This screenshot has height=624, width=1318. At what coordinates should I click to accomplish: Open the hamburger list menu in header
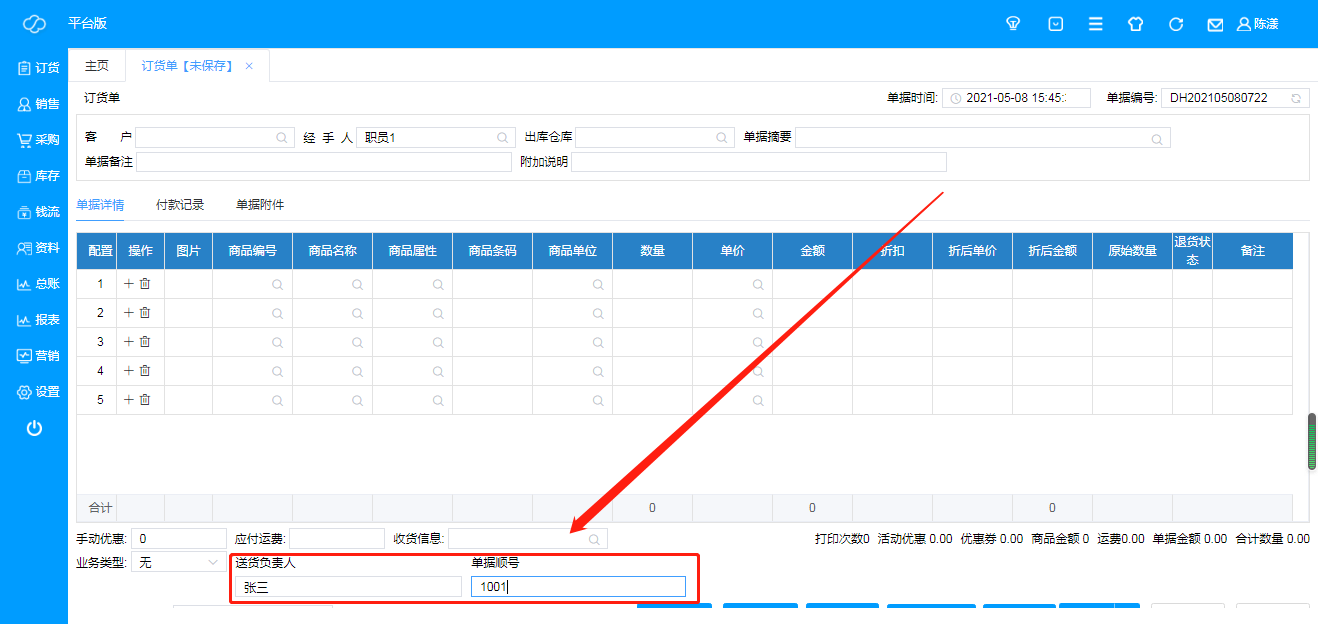(x=1096, y=24)
